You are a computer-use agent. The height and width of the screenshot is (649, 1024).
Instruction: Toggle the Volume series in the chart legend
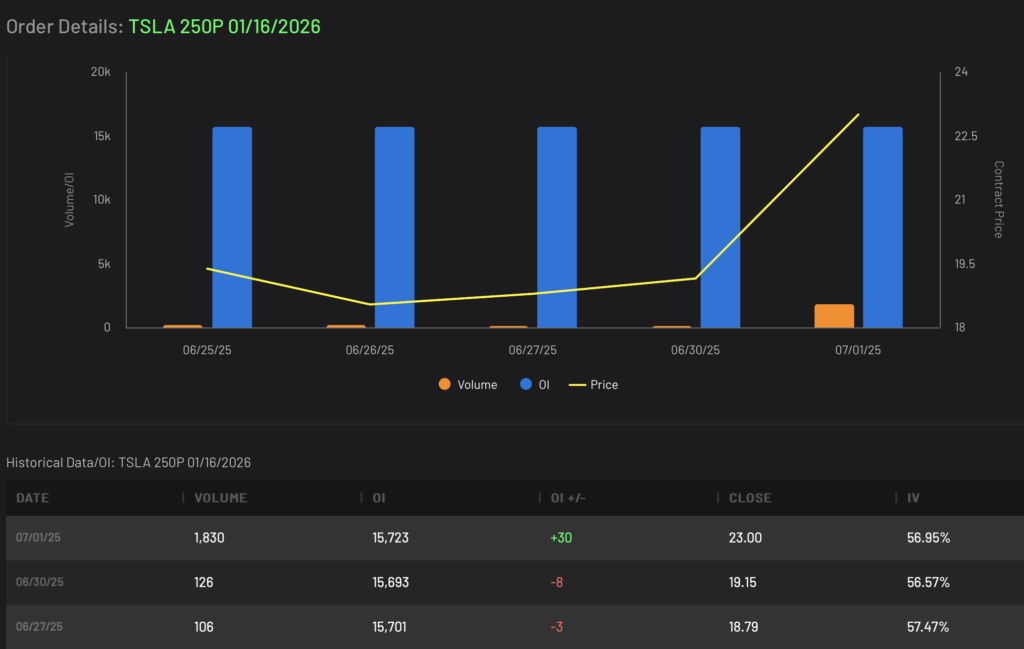pos(468,385)
